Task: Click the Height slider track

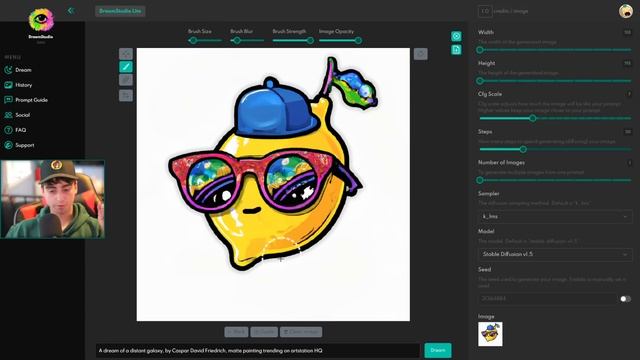Action: coord(555,81)
